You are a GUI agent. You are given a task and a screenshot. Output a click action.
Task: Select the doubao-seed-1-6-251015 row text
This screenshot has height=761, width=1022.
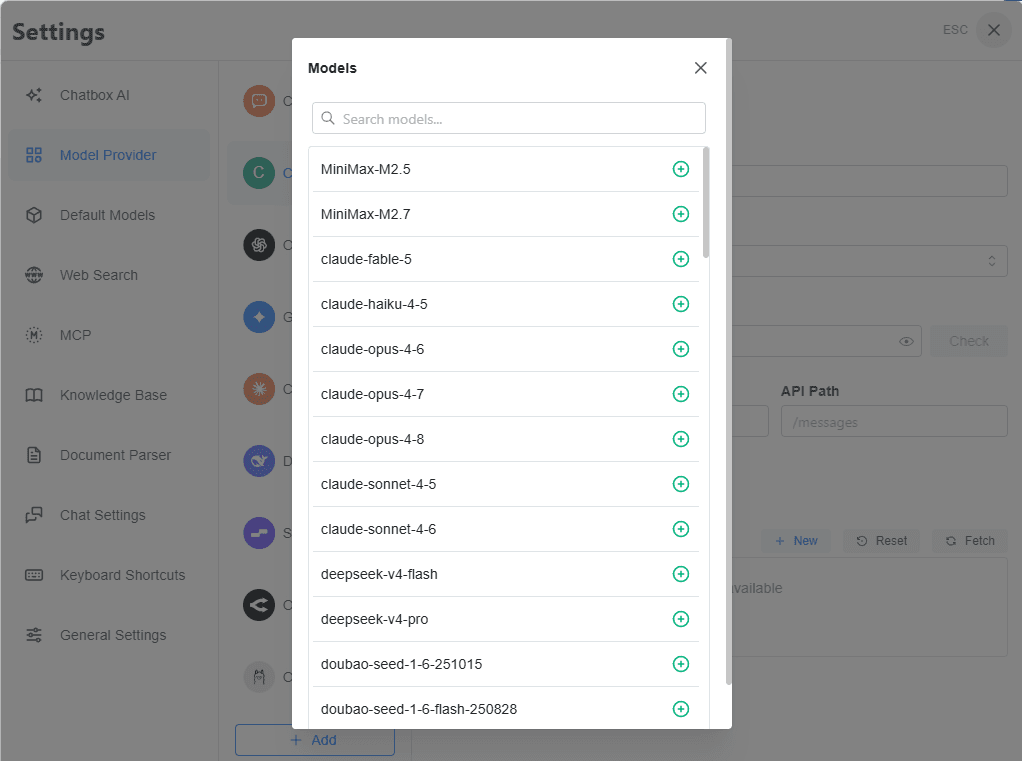click(402, 664)
